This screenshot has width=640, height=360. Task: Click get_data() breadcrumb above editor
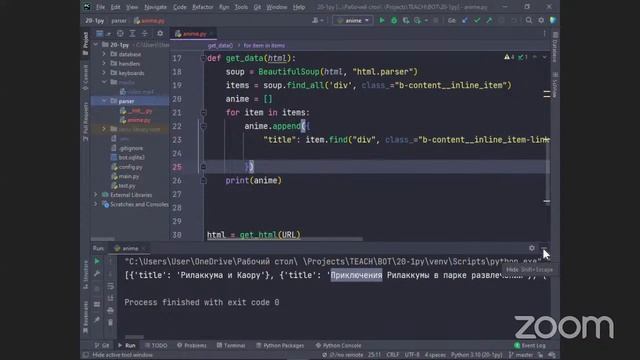pyautogui.click(x=220, y=45)
